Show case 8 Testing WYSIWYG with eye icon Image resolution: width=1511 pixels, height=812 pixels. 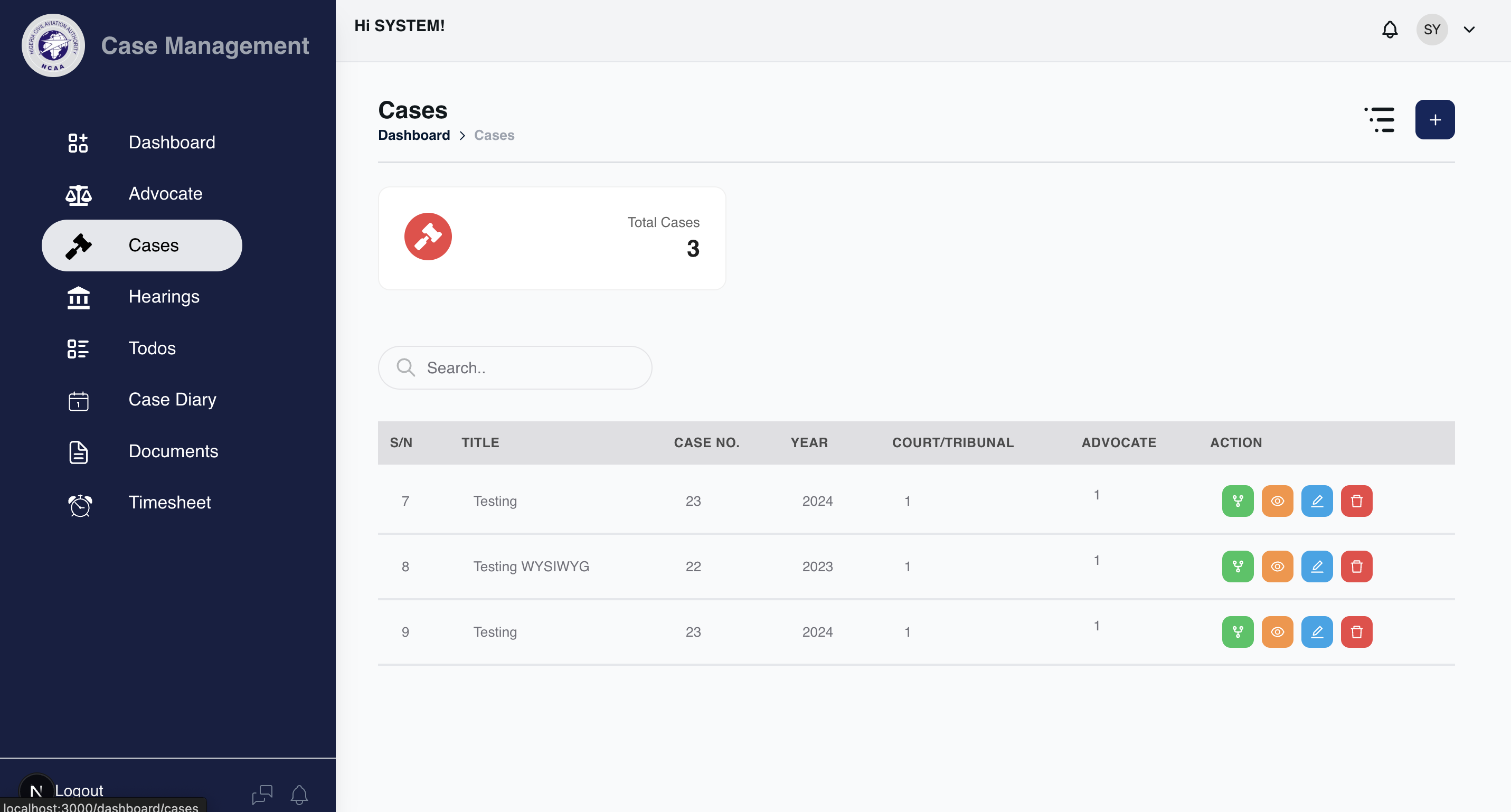click(x=1278, y=566)
